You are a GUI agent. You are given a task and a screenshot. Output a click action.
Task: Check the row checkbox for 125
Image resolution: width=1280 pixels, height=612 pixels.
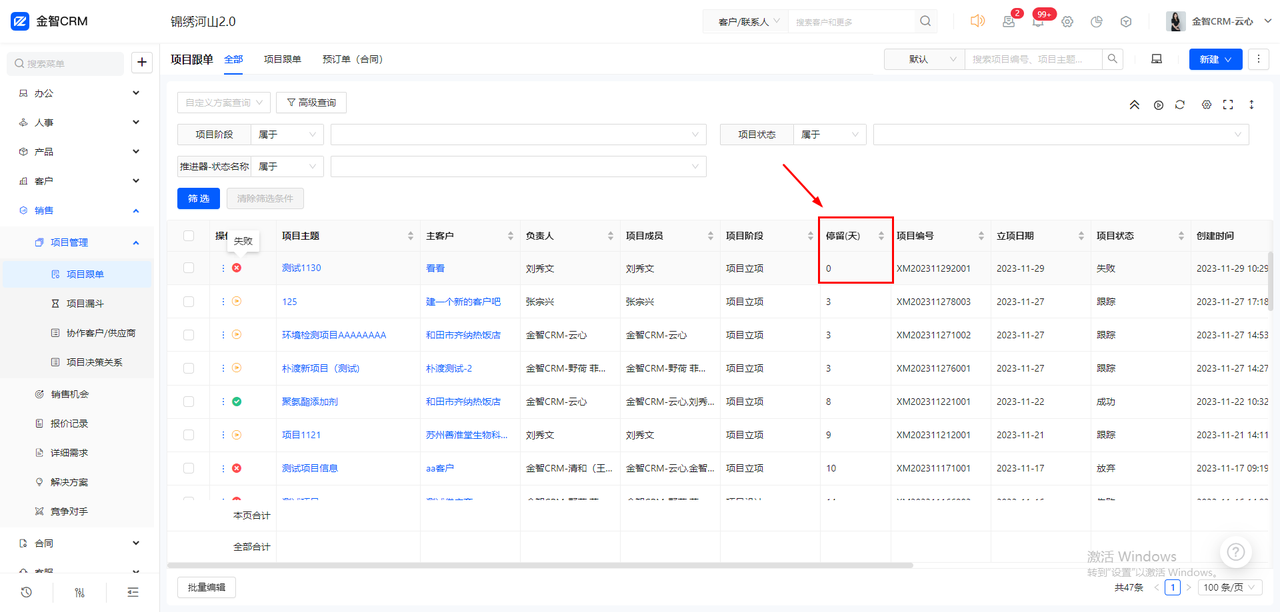click(x=189, y=301)
